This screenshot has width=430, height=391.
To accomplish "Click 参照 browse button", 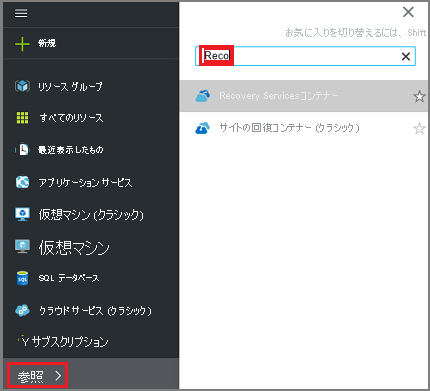I will pyautogui.click(x=38, y=376).
